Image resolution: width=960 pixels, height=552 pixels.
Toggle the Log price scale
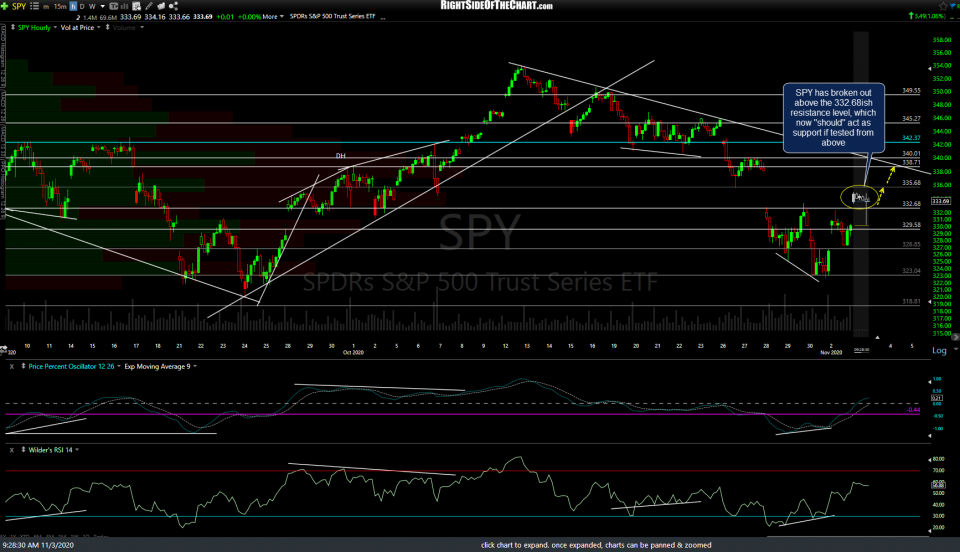tap(939, 351)
